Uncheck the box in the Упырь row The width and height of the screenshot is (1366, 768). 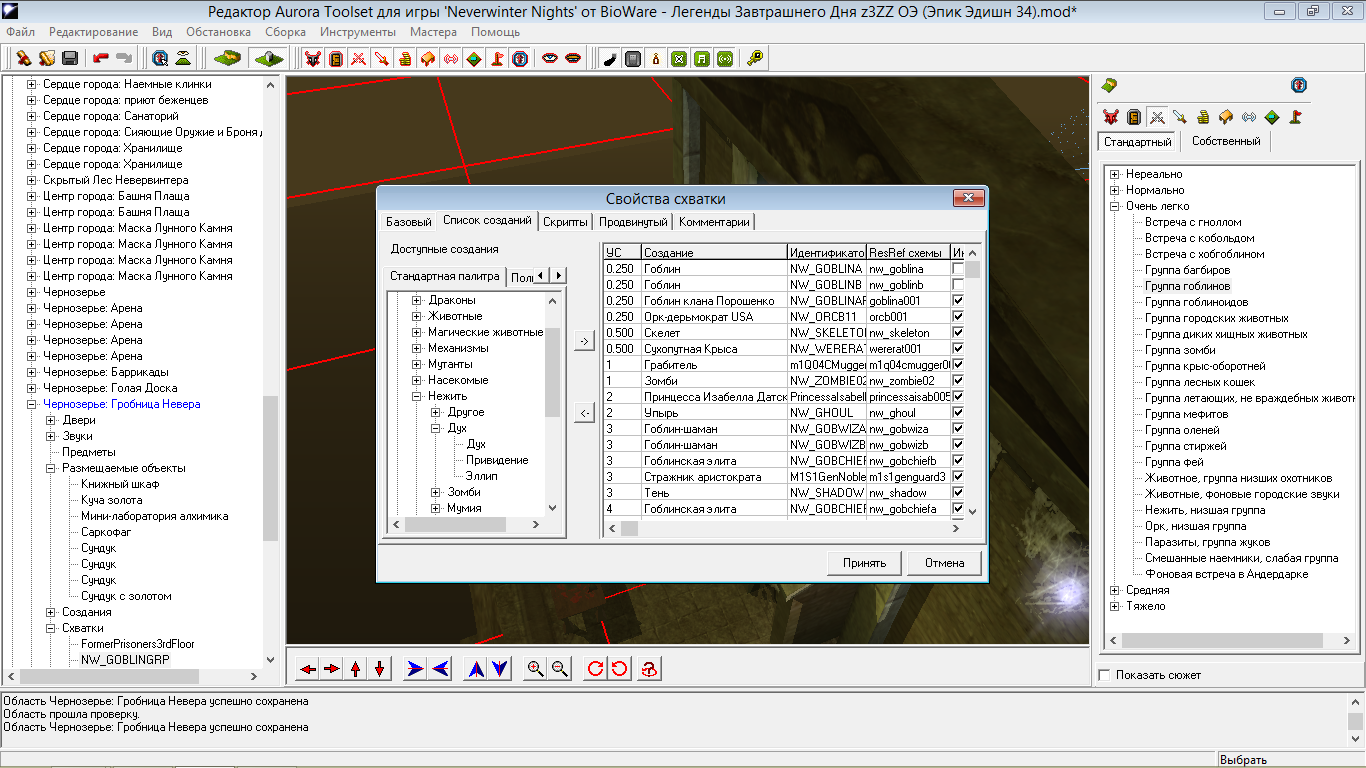(959, 413)
